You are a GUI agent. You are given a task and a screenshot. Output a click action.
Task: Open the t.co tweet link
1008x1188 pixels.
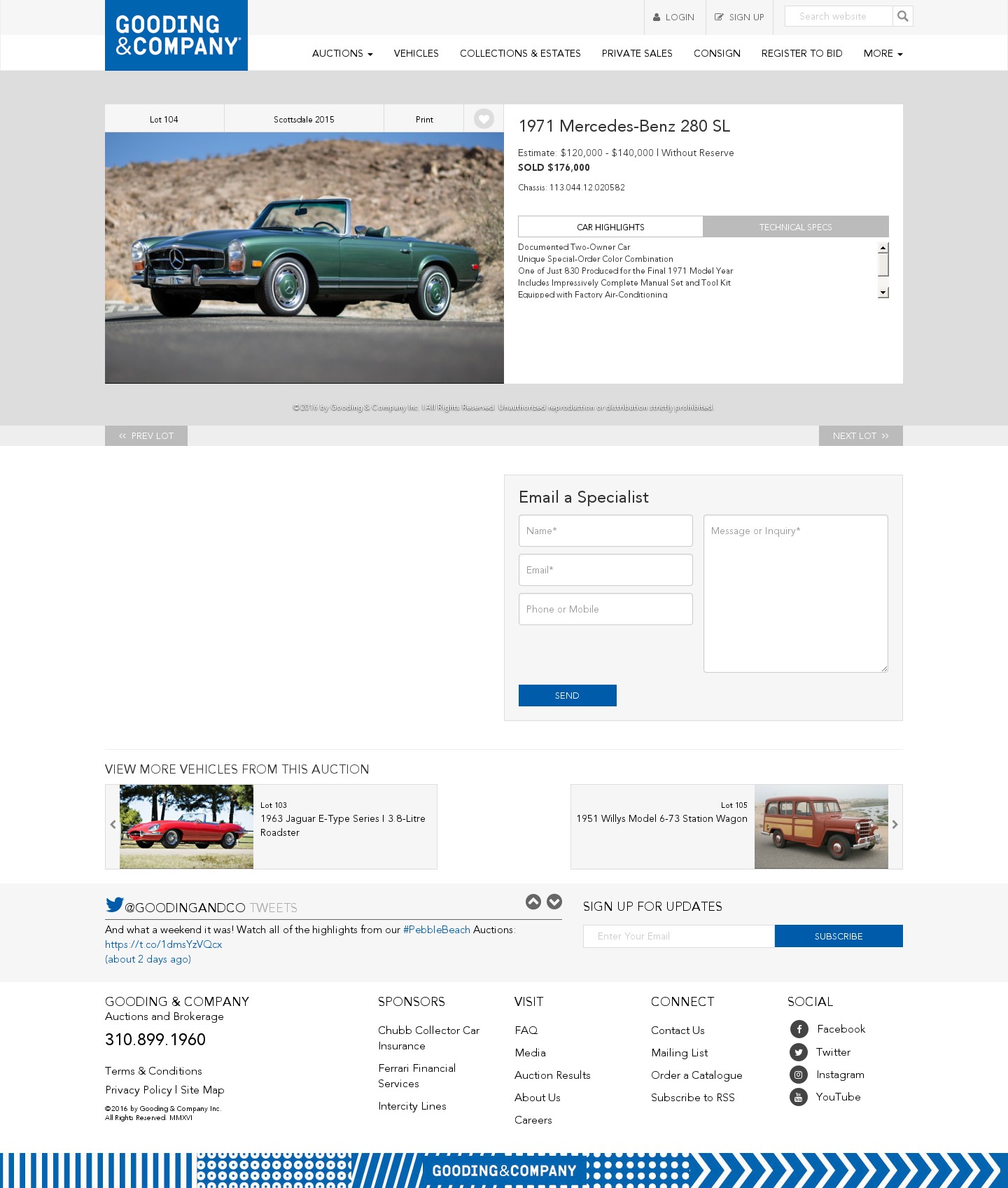tap(164, 944)
